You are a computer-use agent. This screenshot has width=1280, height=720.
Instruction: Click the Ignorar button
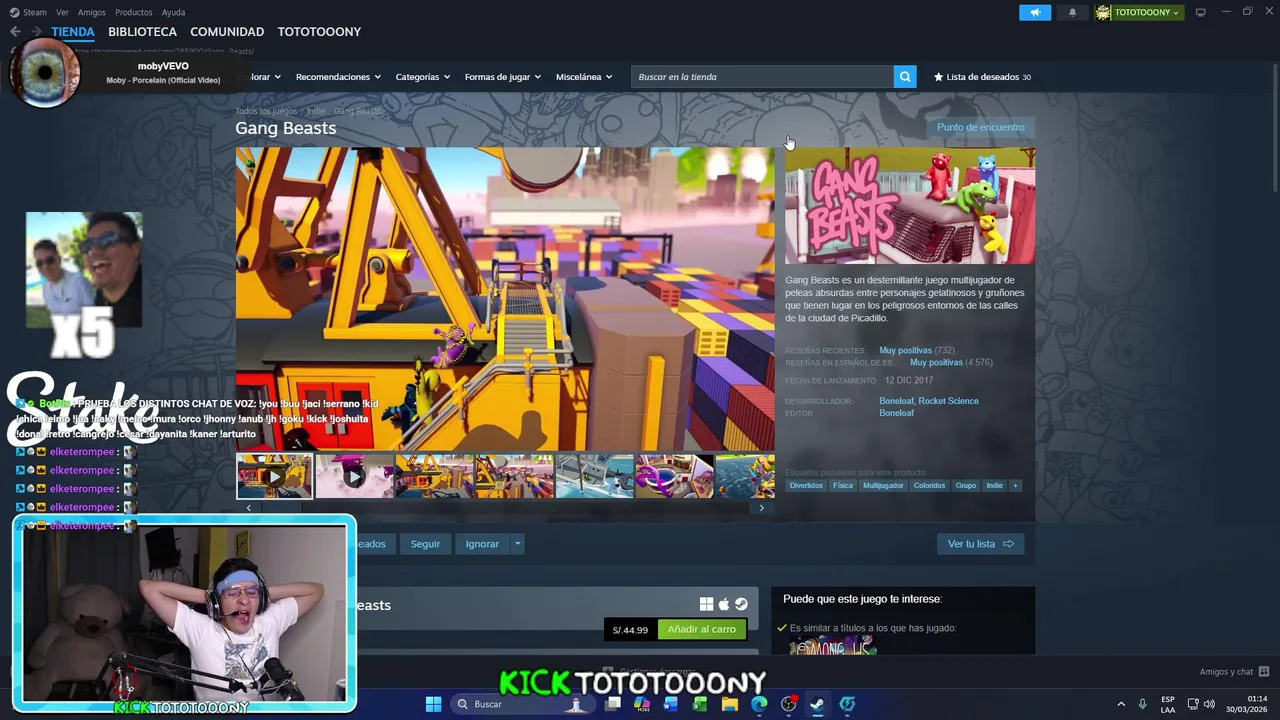tap(482, 544)
